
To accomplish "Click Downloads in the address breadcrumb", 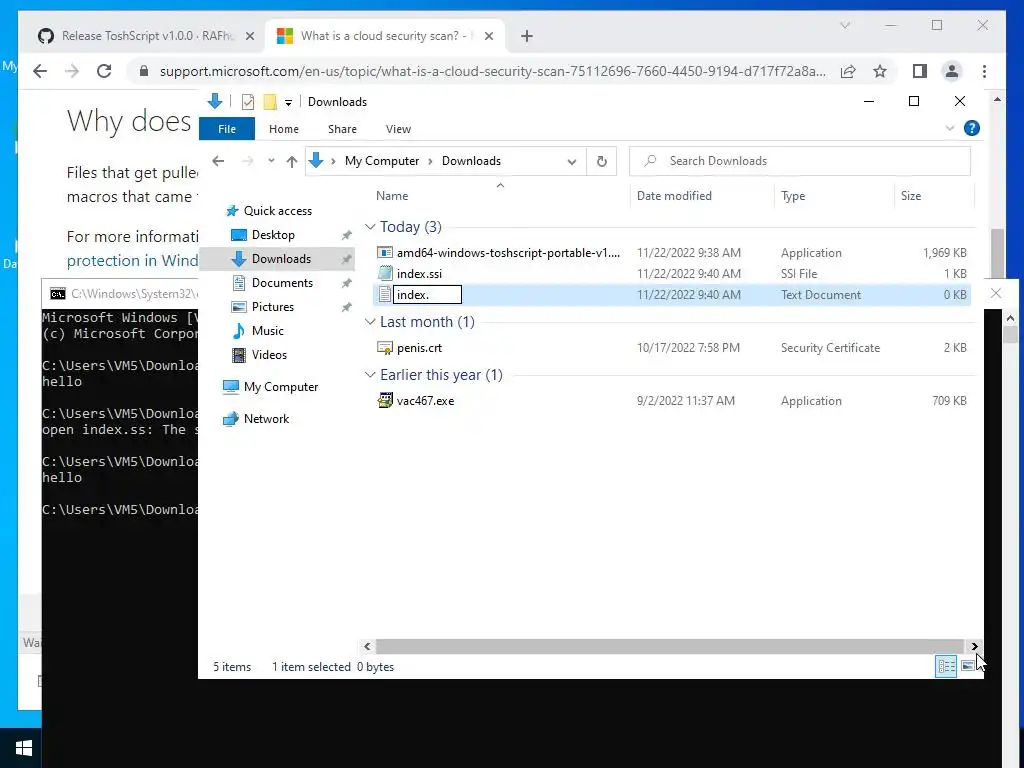I will (x=471, y=161).
